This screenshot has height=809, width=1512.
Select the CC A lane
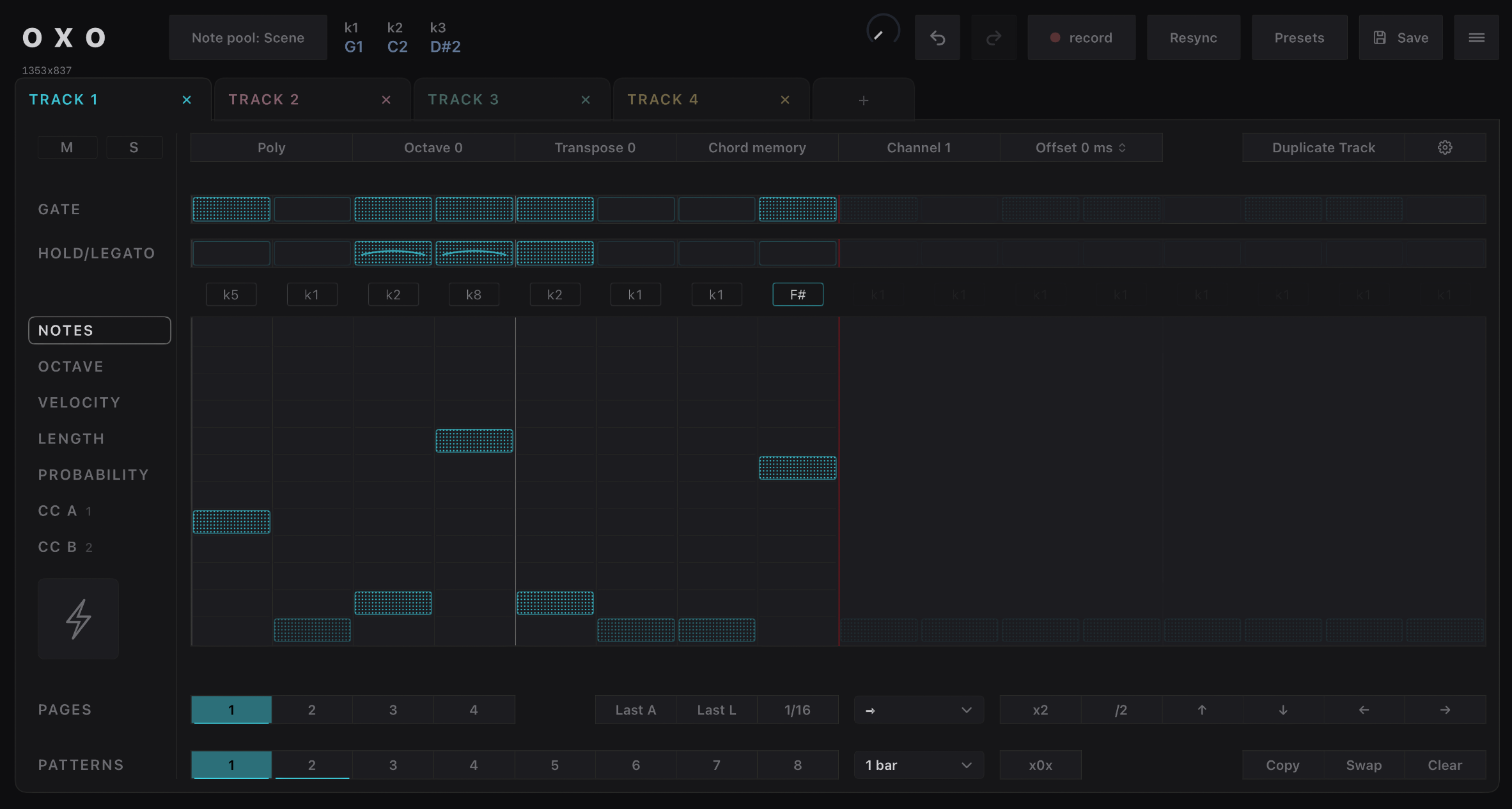(x=65, y=511)
